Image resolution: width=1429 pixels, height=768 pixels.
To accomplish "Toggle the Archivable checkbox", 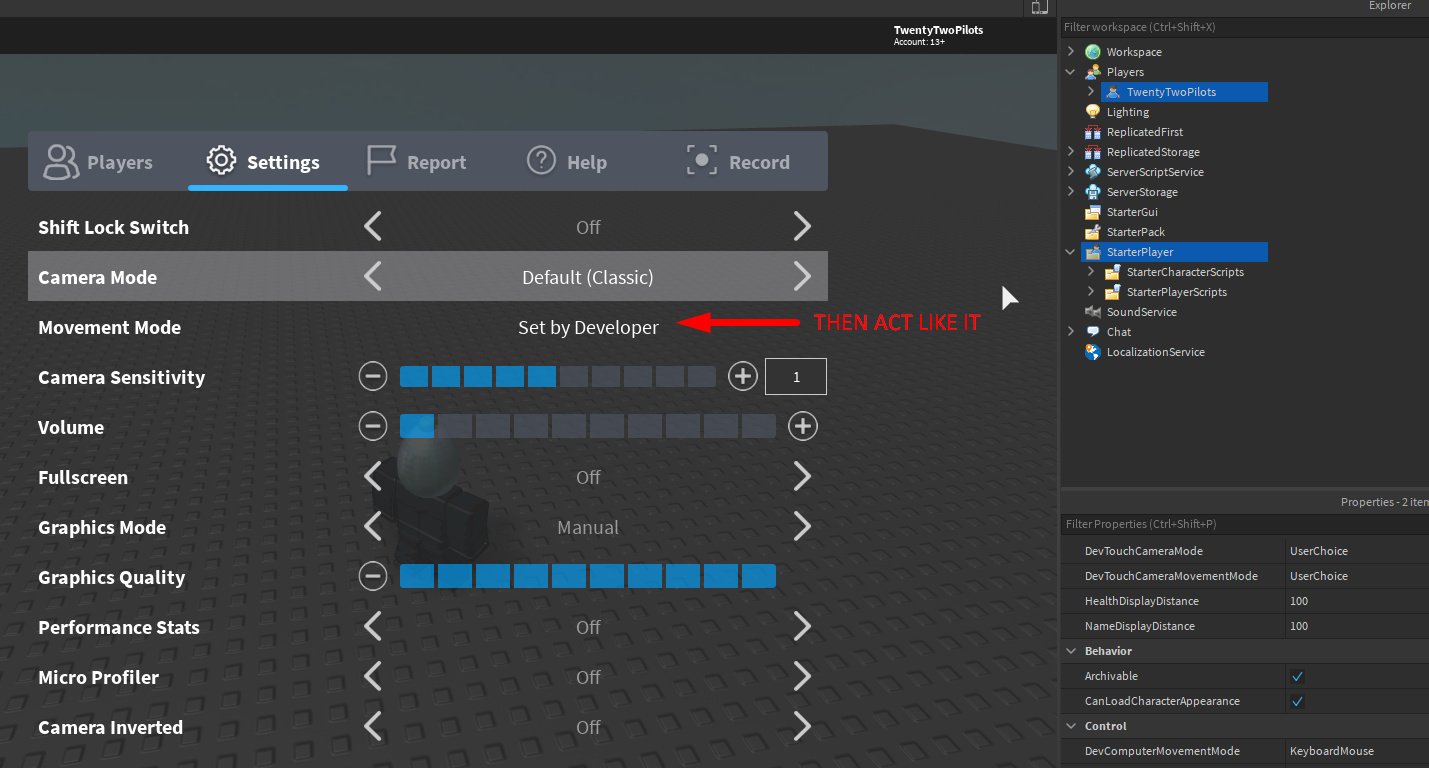I will [x=1297, y=676].
